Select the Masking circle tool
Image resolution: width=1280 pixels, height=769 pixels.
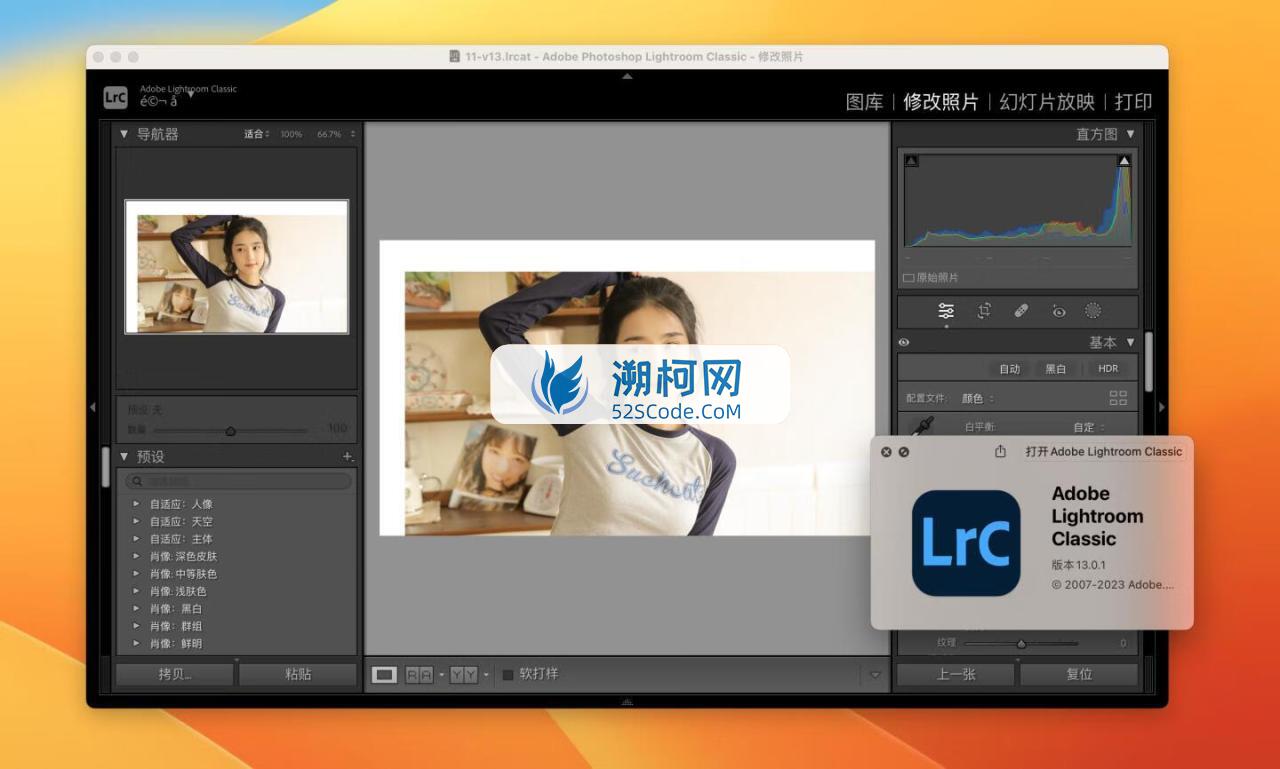[1093, 311]
